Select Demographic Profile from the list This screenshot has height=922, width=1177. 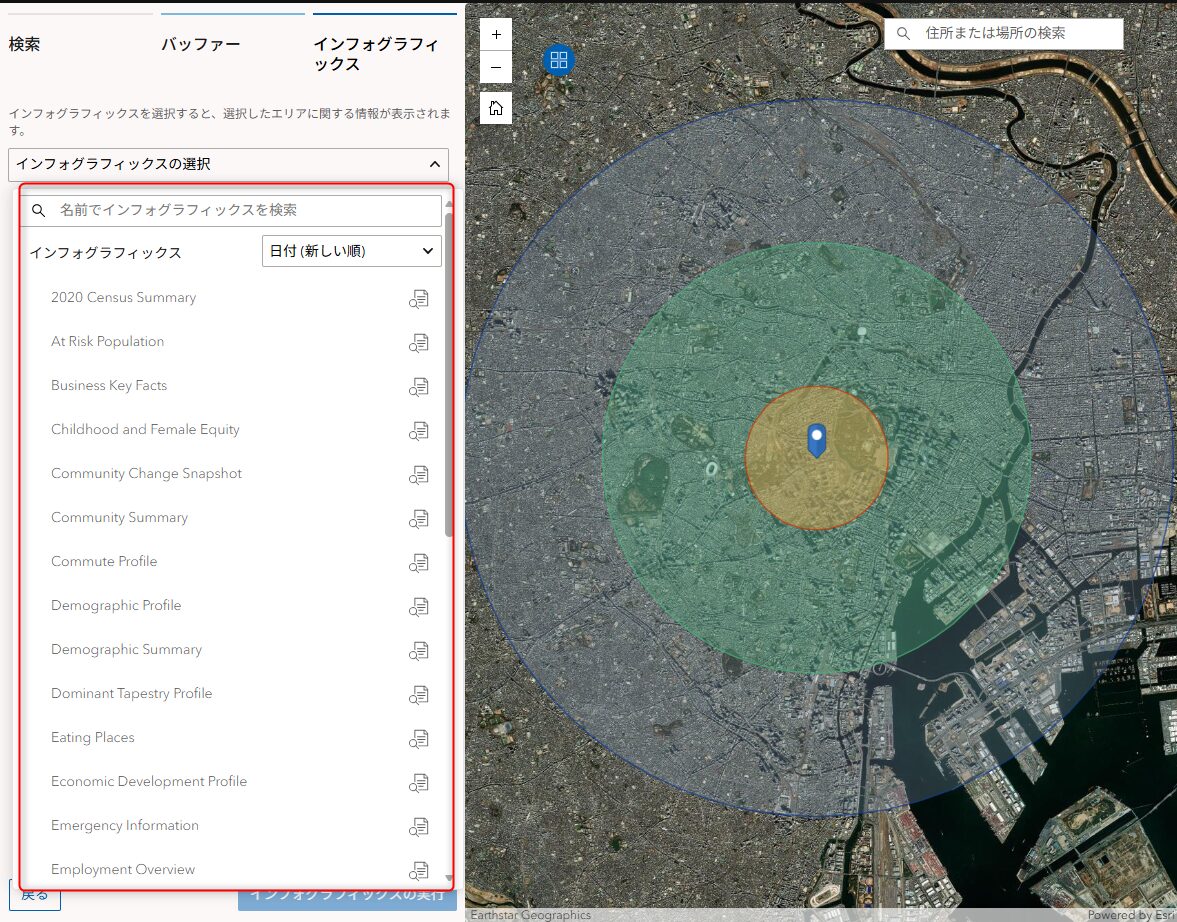click(116, 606)
